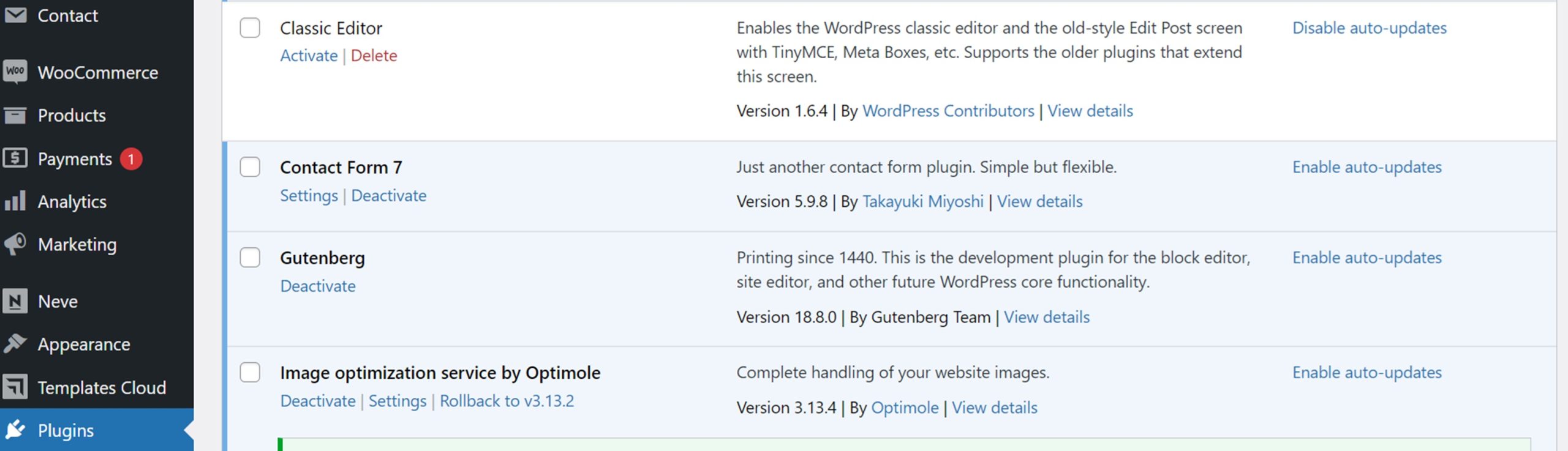Click the Neve N logo icon
This screenshot has height=451, width=1568.
tap(15, 300)
